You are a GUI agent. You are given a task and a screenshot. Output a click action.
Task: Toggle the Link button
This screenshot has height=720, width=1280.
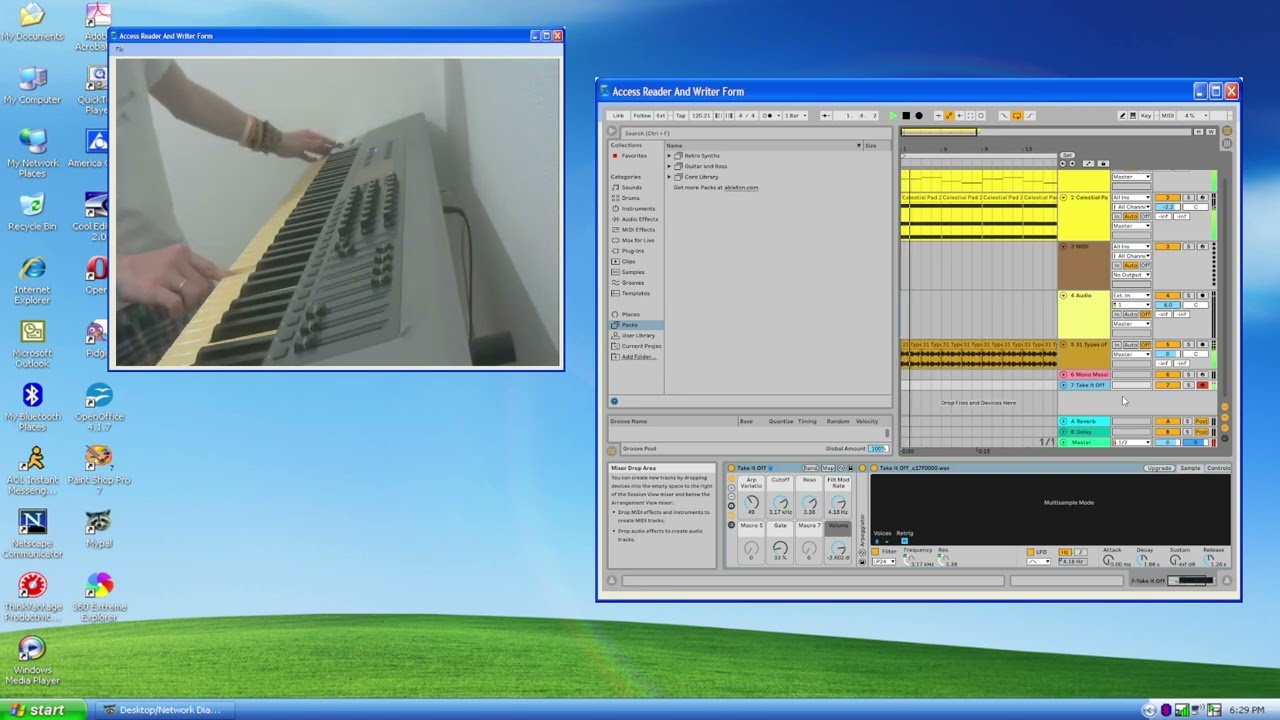(618, 115)
